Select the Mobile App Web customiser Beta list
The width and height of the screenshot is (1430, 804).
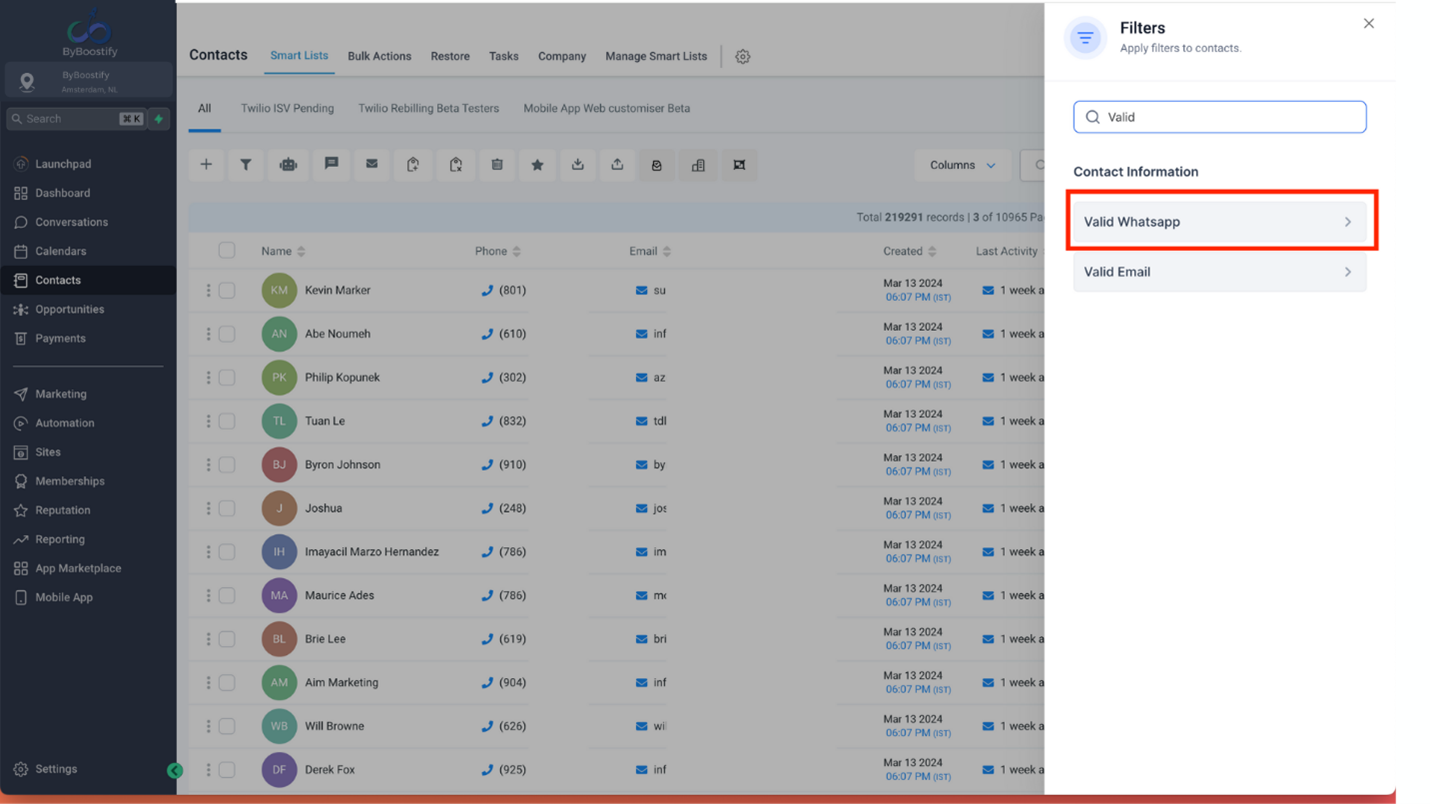(606, 108)
